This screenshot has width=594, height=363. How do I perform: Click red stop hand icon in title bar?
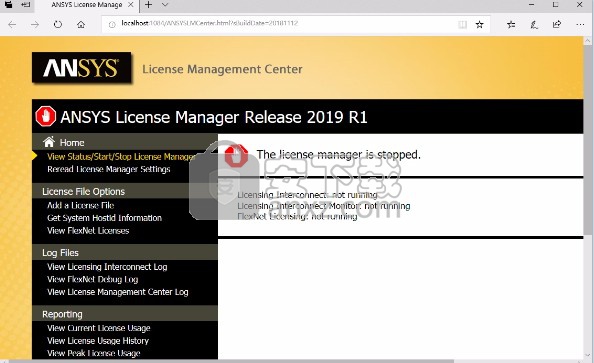coord(45,116)
